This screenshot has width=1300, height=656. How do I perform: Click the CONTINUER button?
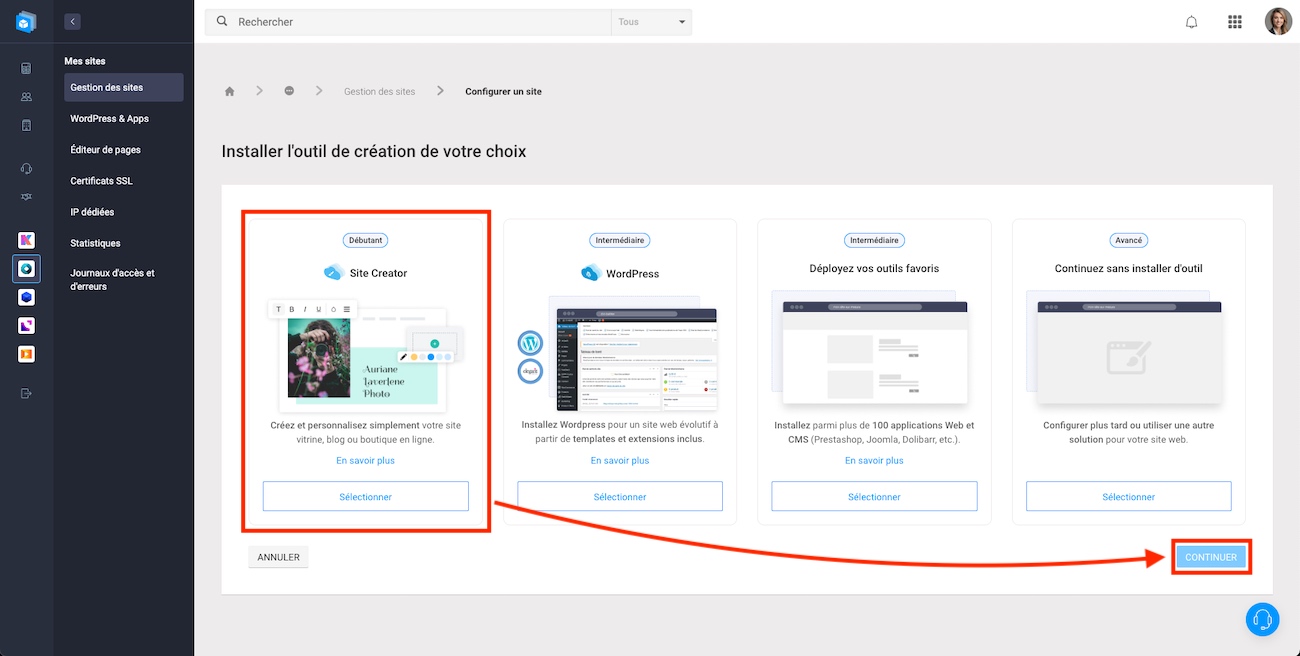(x=1211, y=557)
